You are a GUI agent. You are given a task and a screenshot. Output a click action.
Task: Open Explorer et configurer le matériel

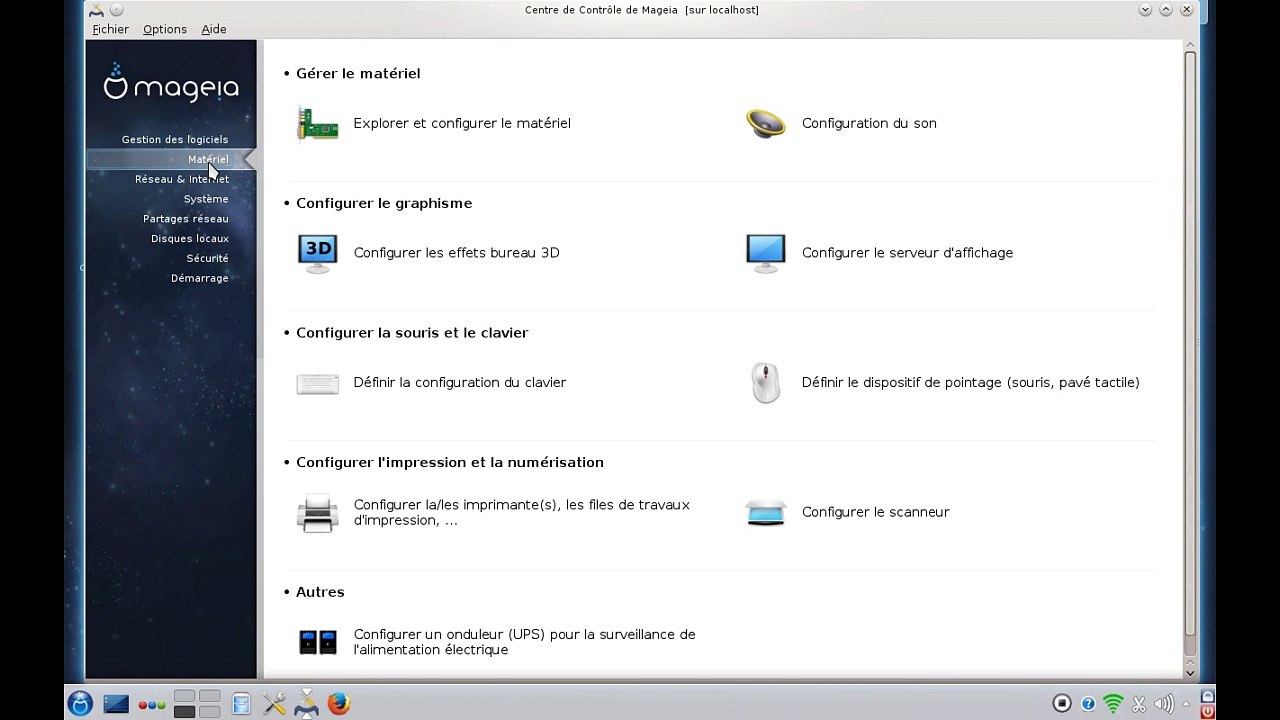pos(462,124)
